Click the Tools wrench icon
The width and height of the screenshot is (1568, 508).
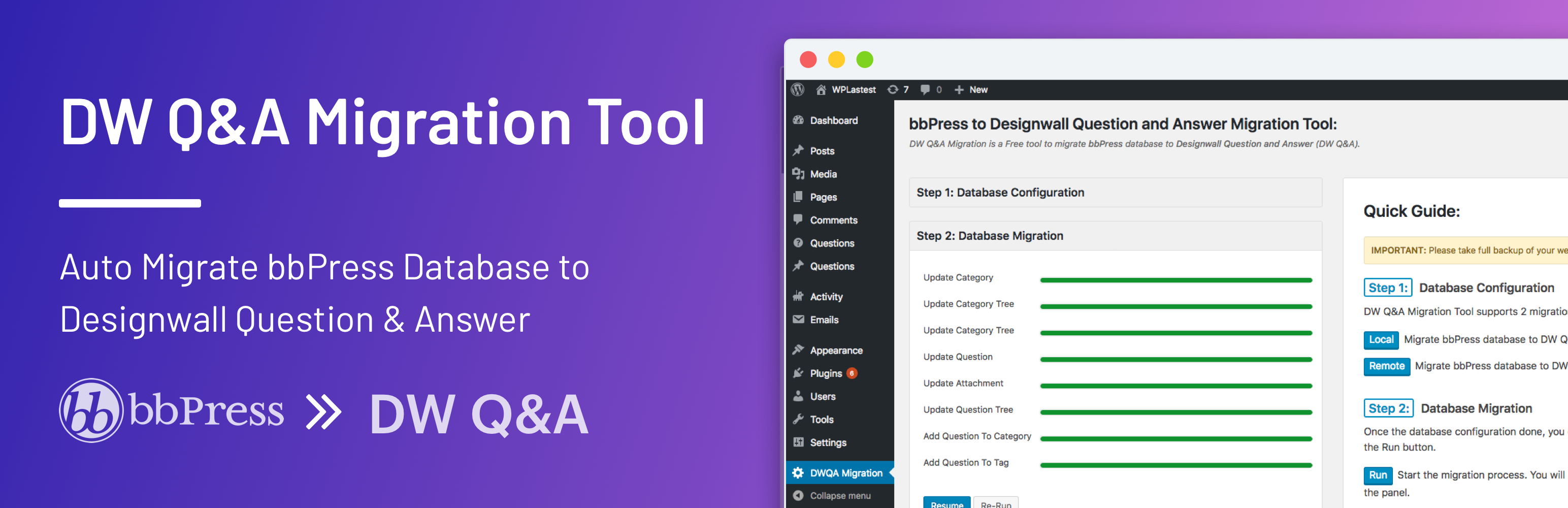click(798, 419)
